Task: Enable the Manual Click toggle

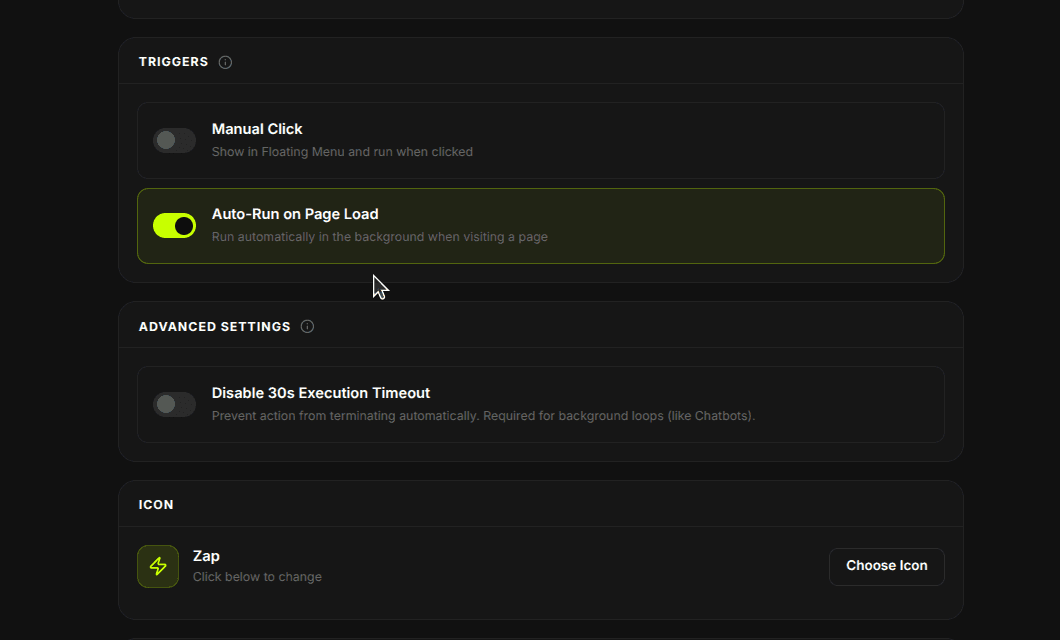Action: pyautogui.click(x=174, y=141)
